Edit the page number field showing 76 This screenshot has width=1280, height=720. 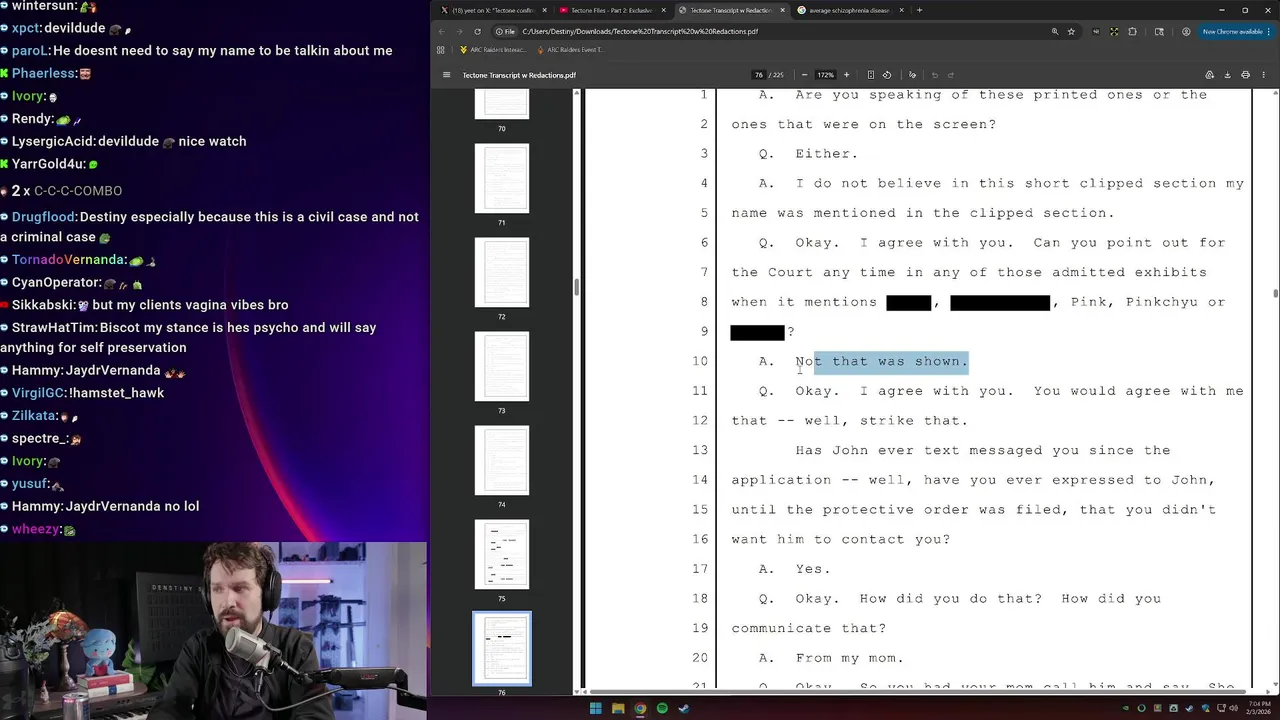759,75
